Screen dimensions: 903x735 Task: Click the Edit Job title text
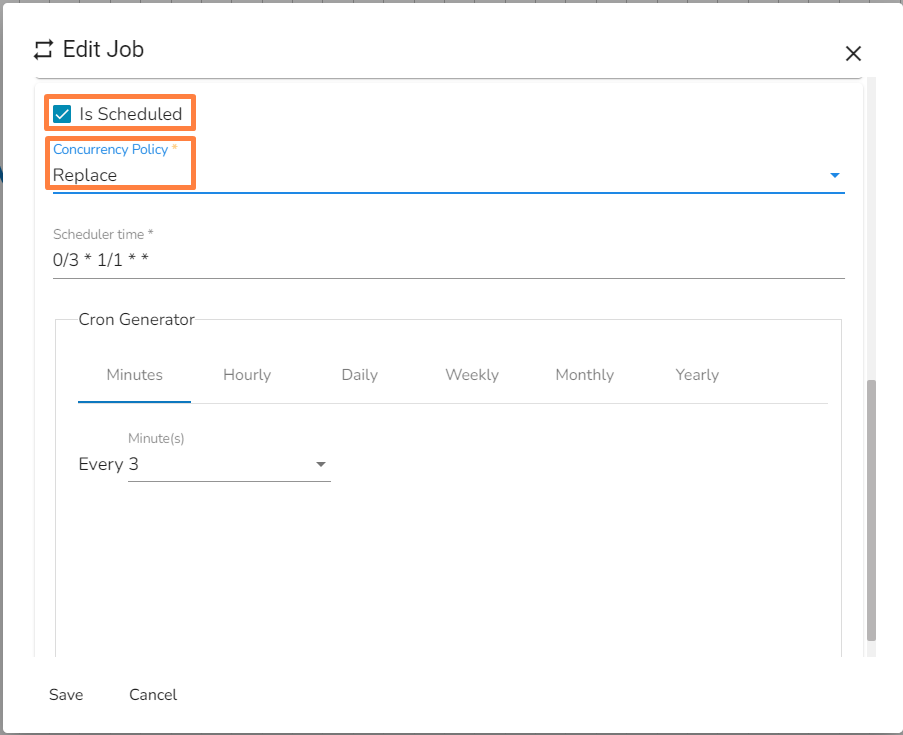(x=103, y=49)
